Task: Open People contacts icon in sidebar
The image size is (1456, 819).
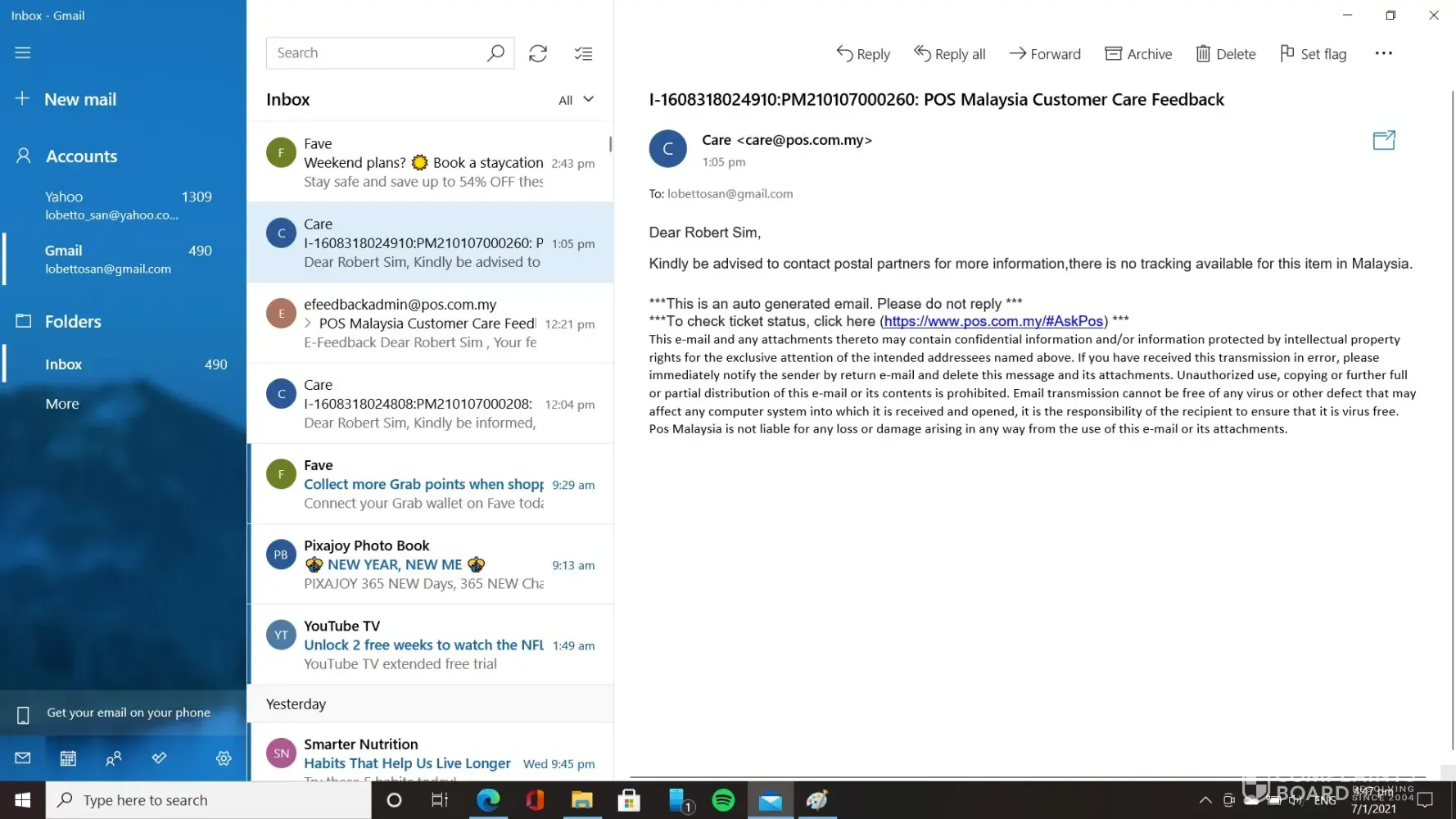Action: [114, 758]
